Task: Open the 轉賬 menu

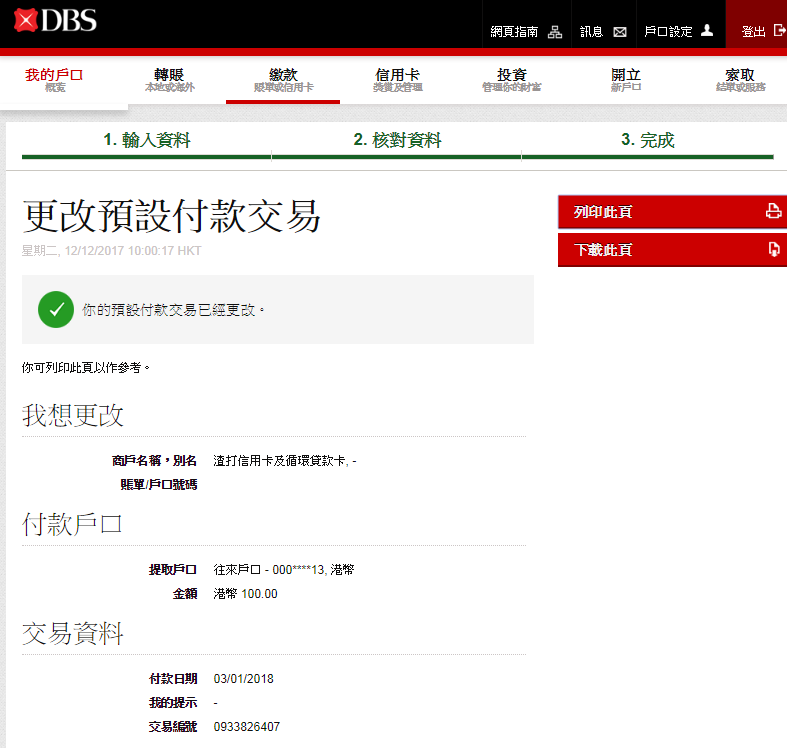Action: tap(169, 80)
